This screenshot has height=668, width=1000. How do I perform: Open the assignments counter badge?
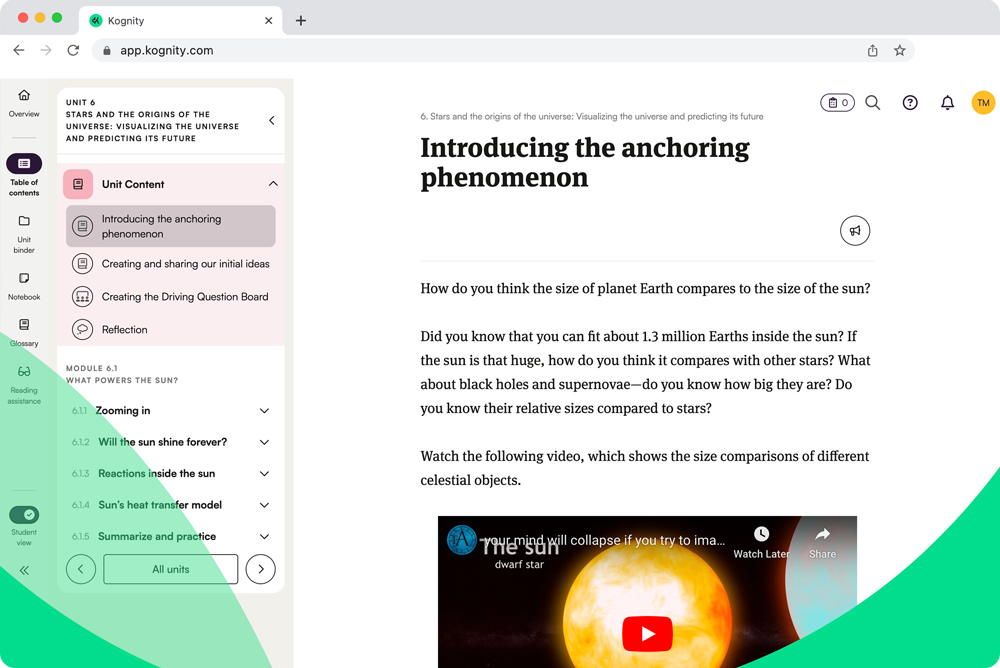(837, 103)
